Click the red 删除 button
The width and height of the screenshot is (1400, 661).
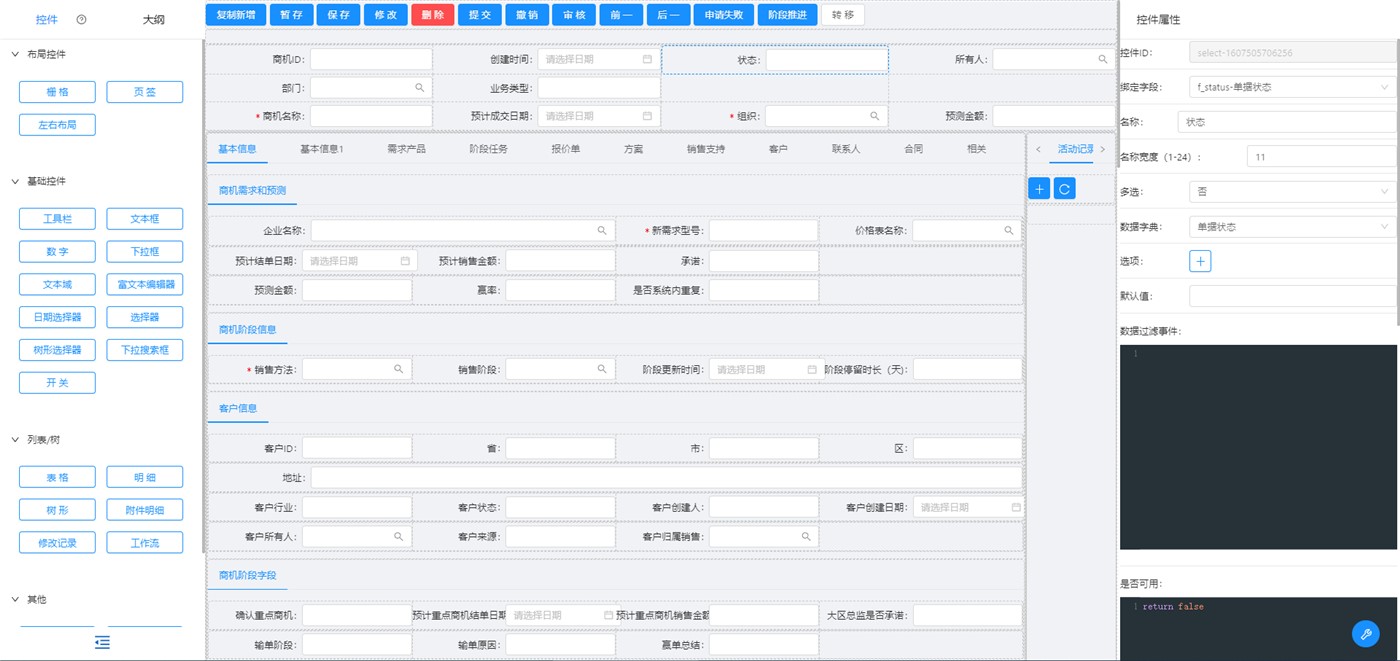click(432, 15)
